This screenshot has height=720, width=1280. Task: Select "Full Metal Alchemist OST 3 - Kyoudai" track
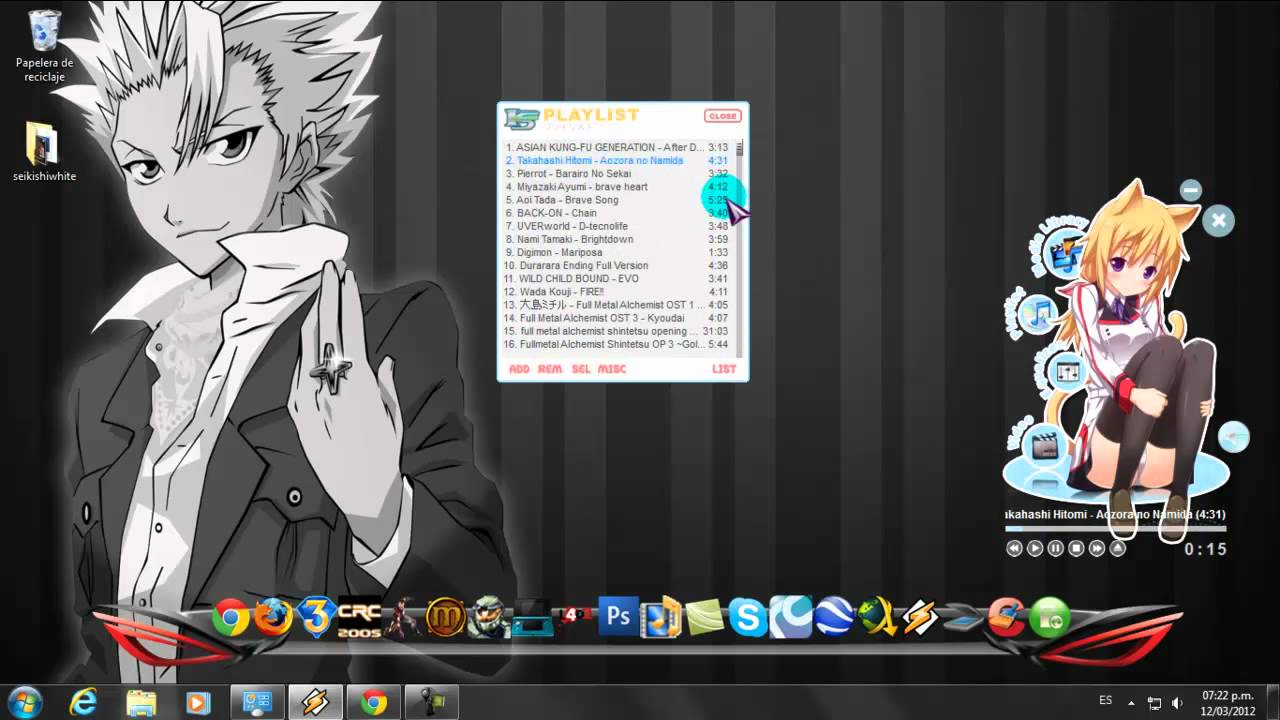point(617,318)
